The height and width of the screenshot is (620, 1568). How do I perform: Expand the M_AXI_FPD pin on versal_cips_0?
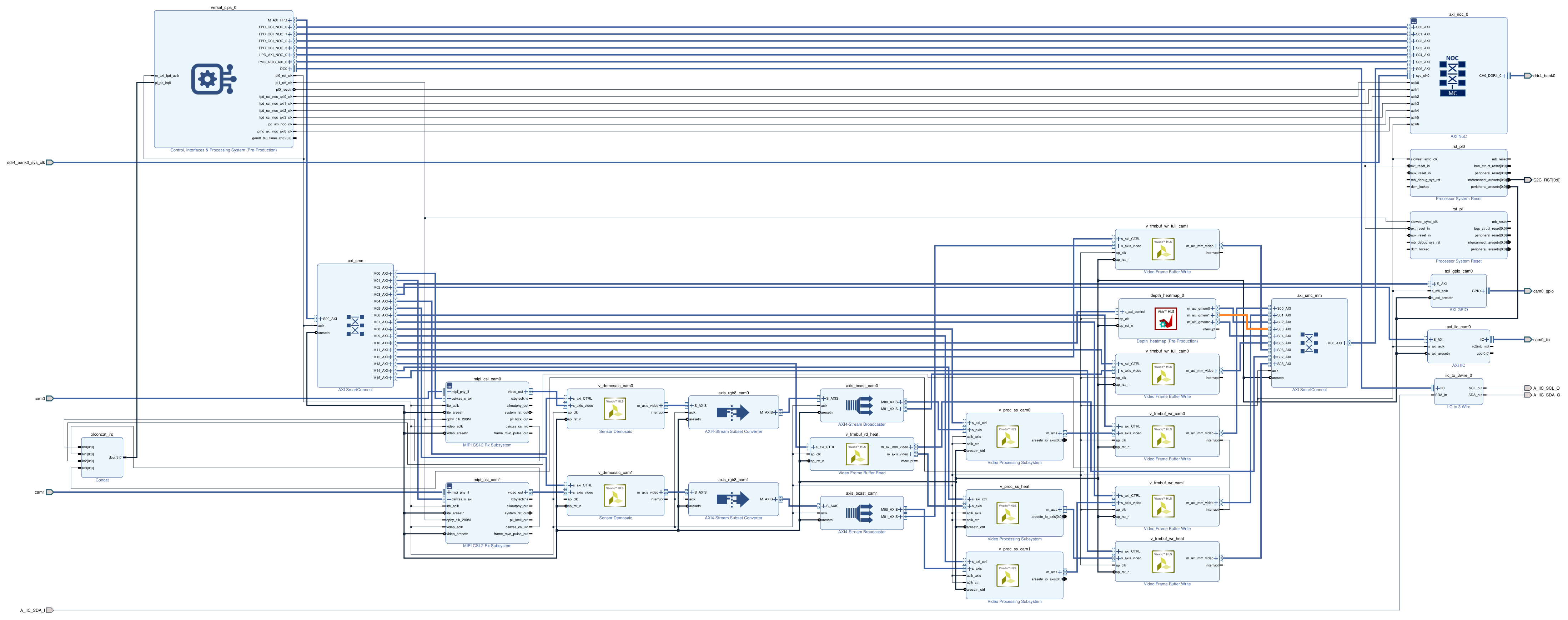pyautogui.click(x=290, y=20)
